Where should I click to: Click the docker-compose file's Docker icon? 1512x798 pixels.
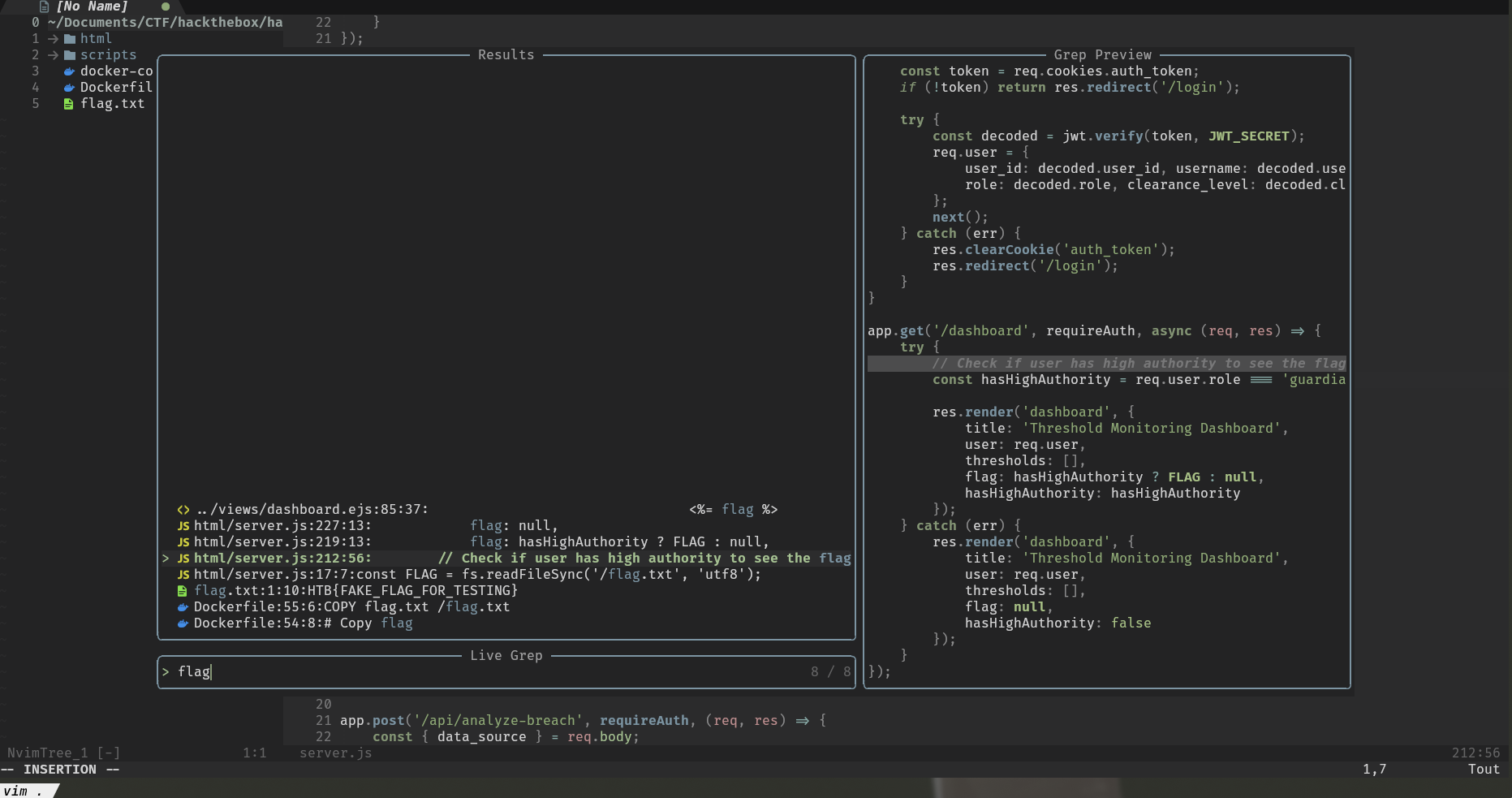[x=70, y=71]
